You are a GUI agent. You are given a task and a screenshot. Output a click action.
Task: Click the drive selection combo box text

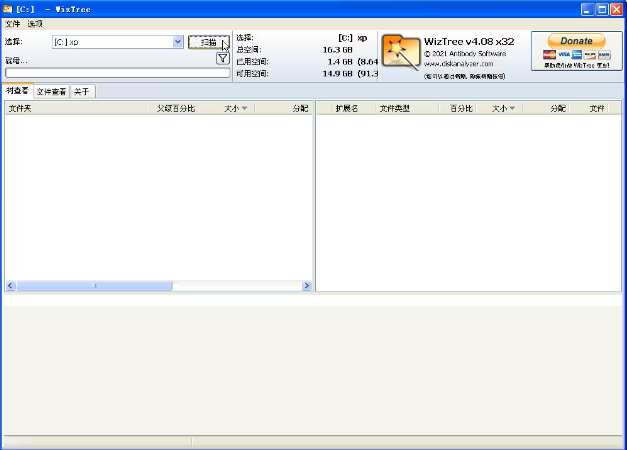pos(112,42)
